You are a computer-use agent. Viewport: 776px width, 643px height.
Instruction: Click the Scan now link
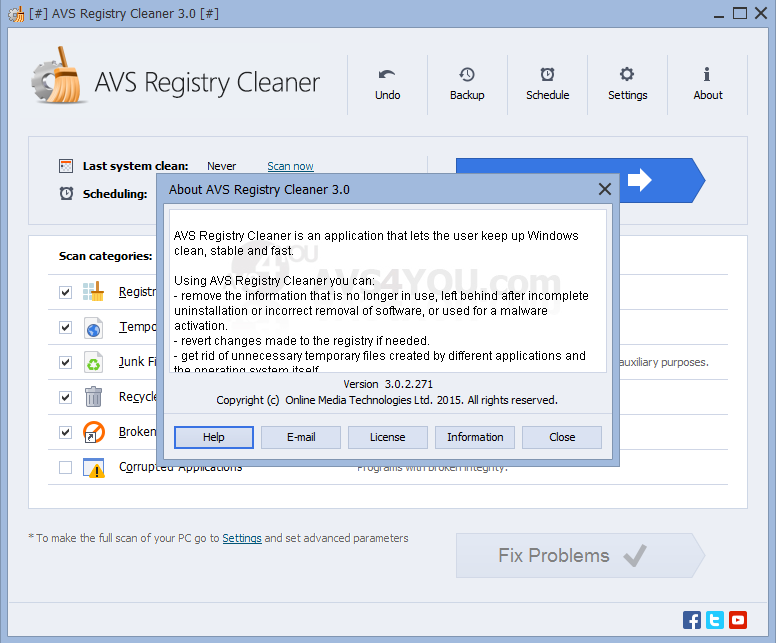(x=291, y=166)
